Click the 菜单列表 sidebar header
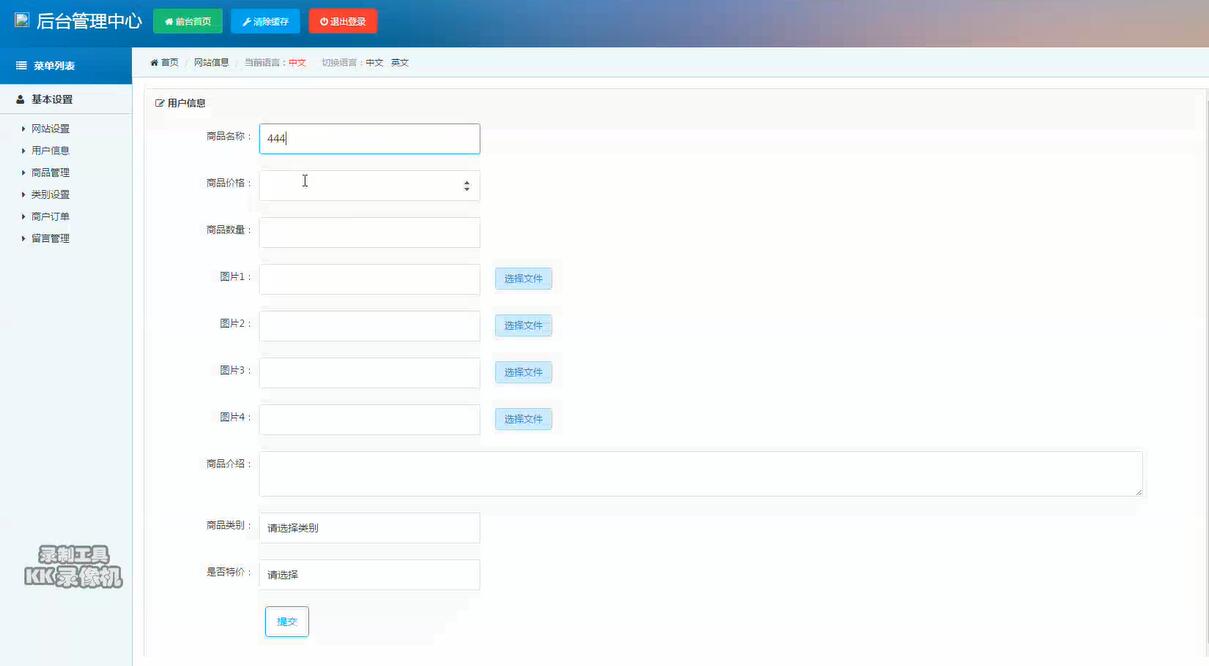The image size is (1209, 666). coord(66,66)
